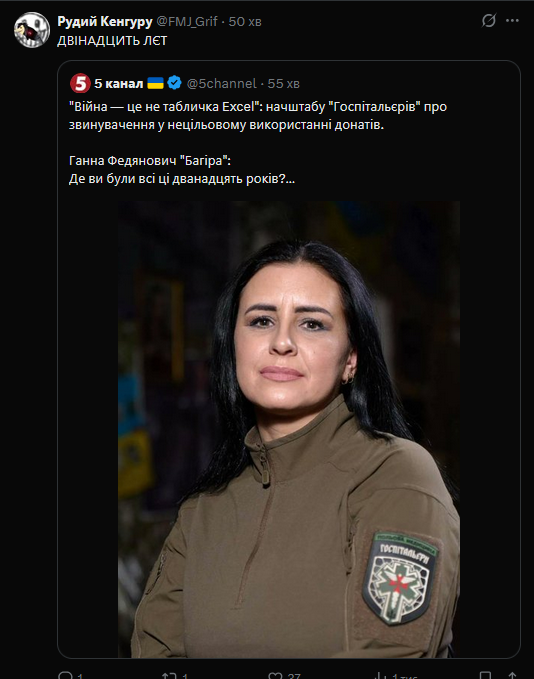The width and height of the screenshot is (534, 679).
Task: View the photo of woman in uniform
Action: (x=289, y=429)
